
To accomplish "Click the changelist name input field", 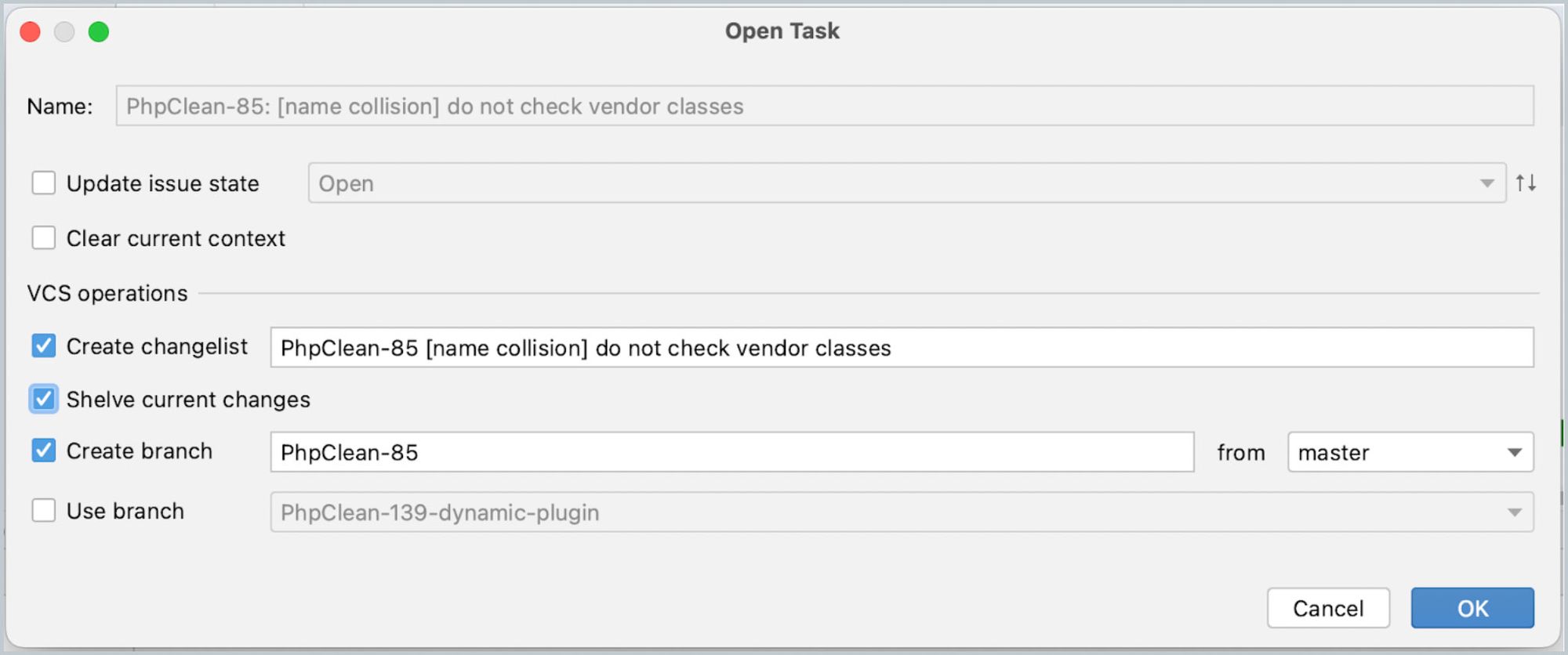I will coord(902,347).
